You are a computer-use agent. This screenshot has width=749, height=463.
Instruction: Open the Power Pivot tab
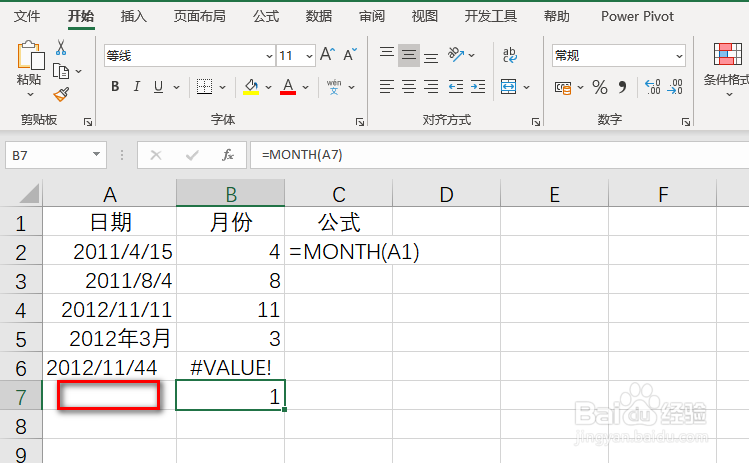[637, 16]
